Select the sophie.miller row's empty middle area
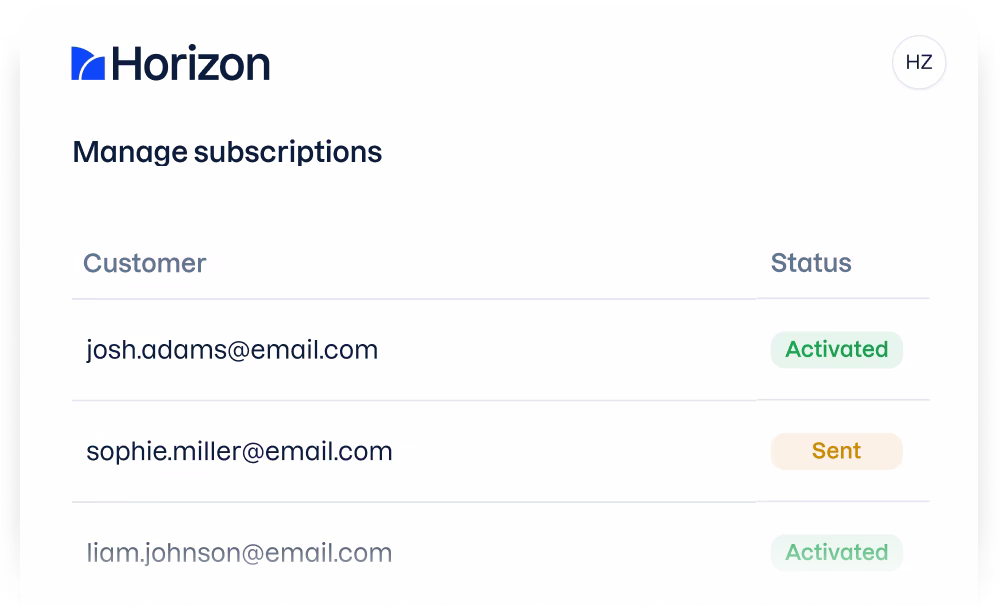 click(580, 451)
